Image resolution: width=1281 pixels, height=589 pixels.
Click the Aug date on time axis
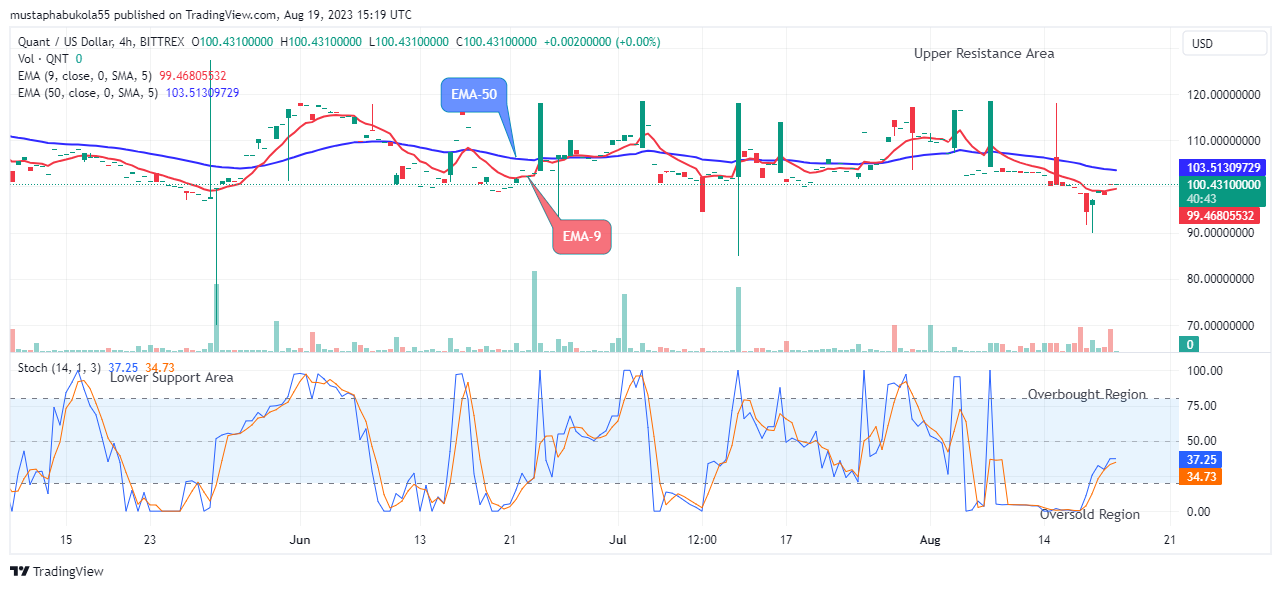930,540
